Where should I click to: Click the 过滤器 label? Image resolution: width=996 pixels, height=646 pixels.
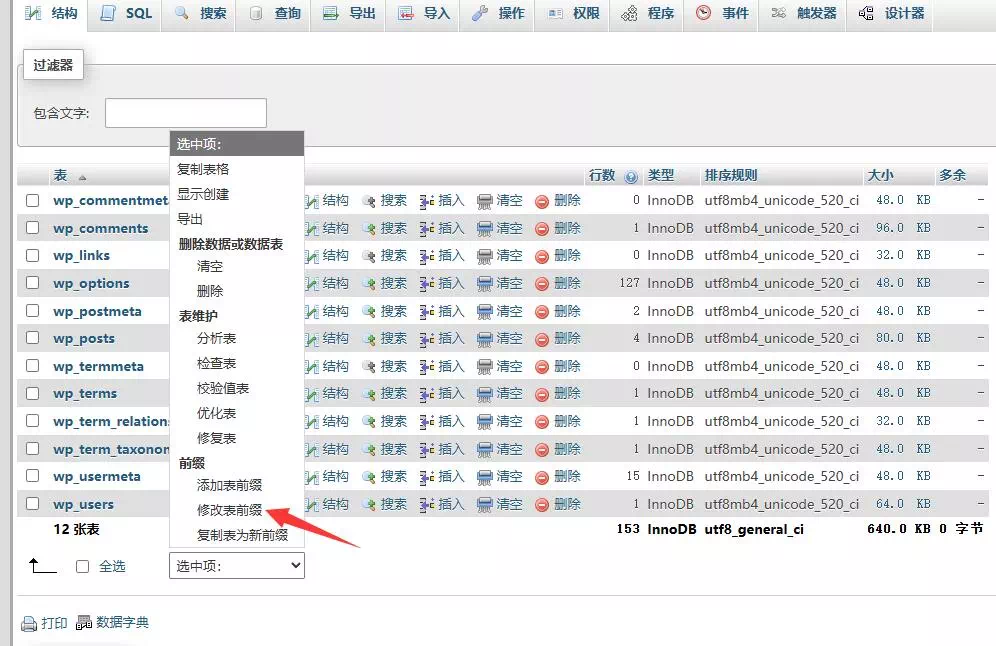click(53, 65)
